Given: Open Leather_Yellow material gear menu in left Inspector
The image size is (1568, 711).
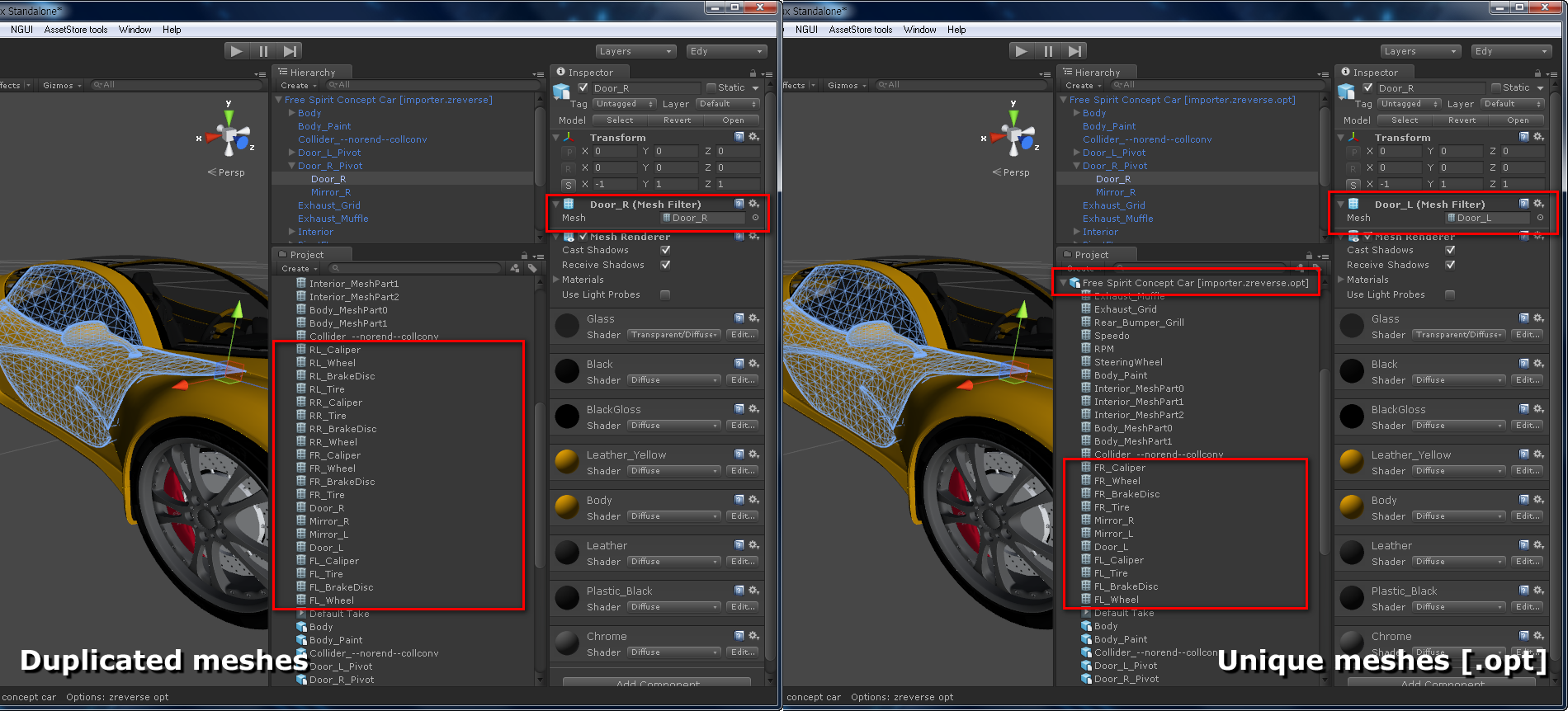Looking at the screenshot, I should click(x=753, y=454).
